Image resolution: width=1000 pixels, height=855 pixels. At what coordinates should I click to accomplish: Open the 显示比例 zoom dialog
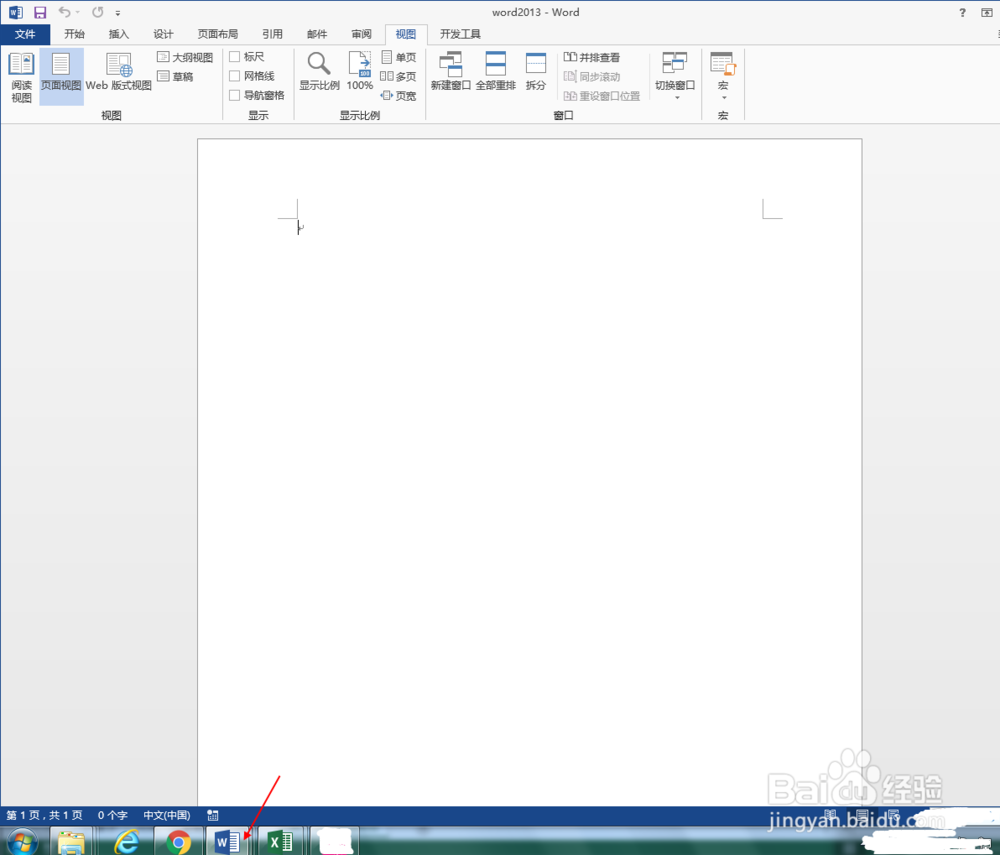point(319,71)
